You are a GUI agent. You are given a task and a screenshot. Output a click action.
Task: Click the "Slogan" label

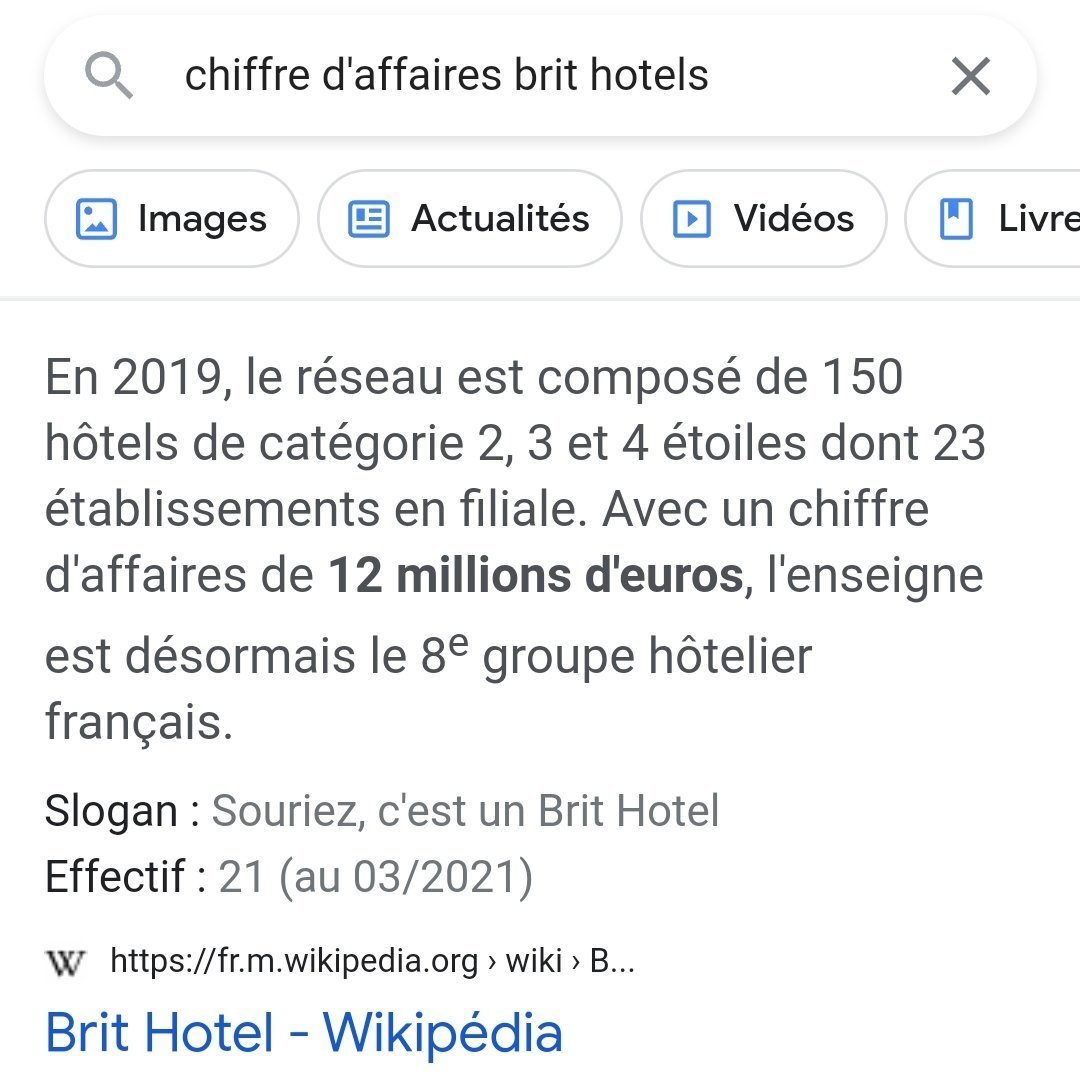click(111, 811)
